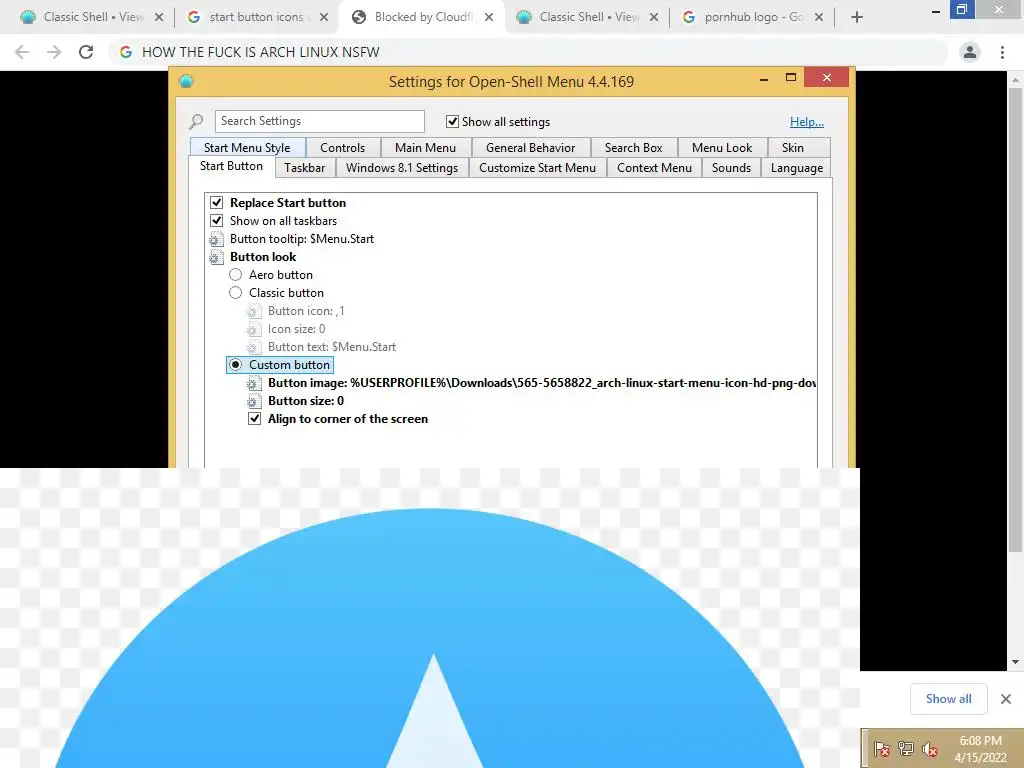Image resolution: width=1024 pixels, height=768 pixels.
Task: Uncheck Replace Start button
Action: [x=217, y=202]
